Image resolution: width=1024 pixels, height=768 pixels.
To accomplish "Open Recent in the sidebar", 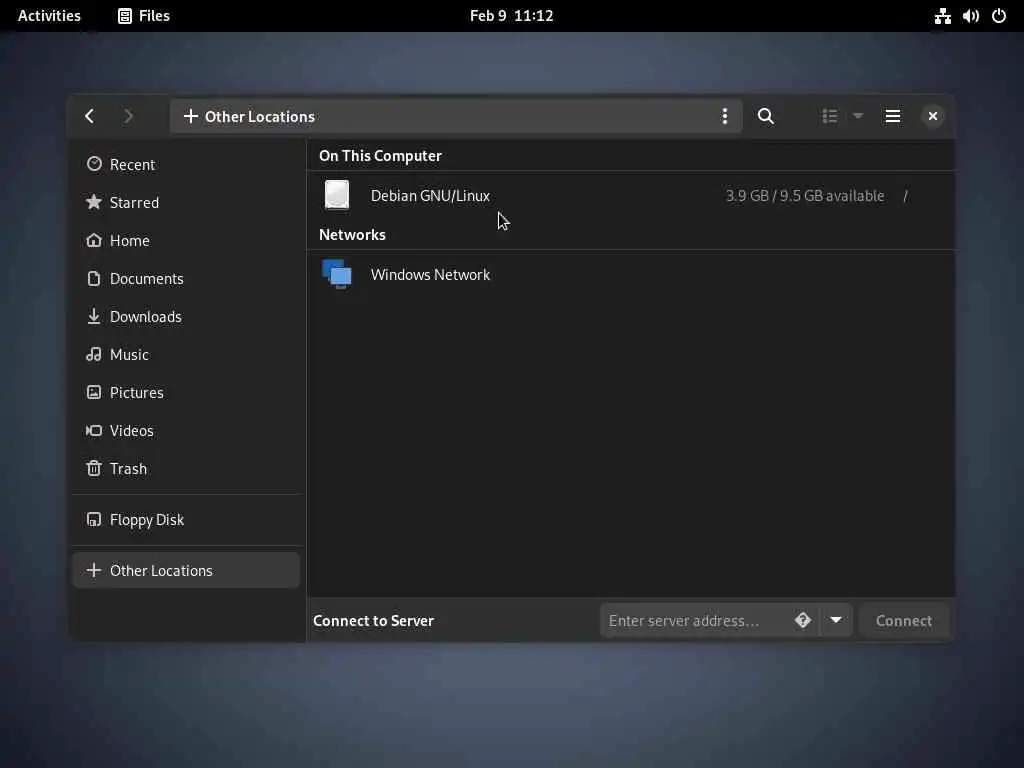I will pos(185,165).
